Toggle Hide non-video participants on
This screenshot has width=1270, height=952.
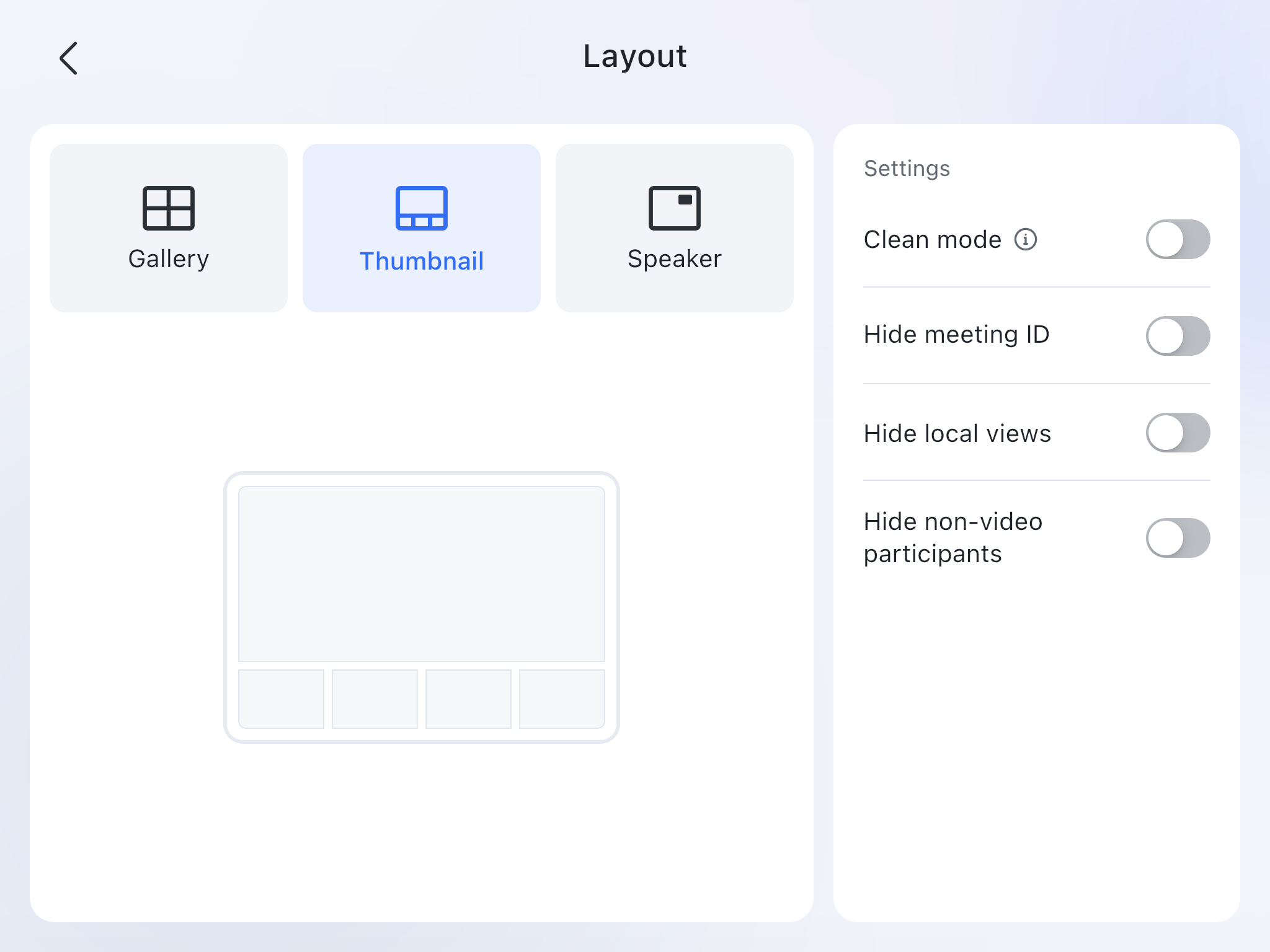[x=1177, y=538]
